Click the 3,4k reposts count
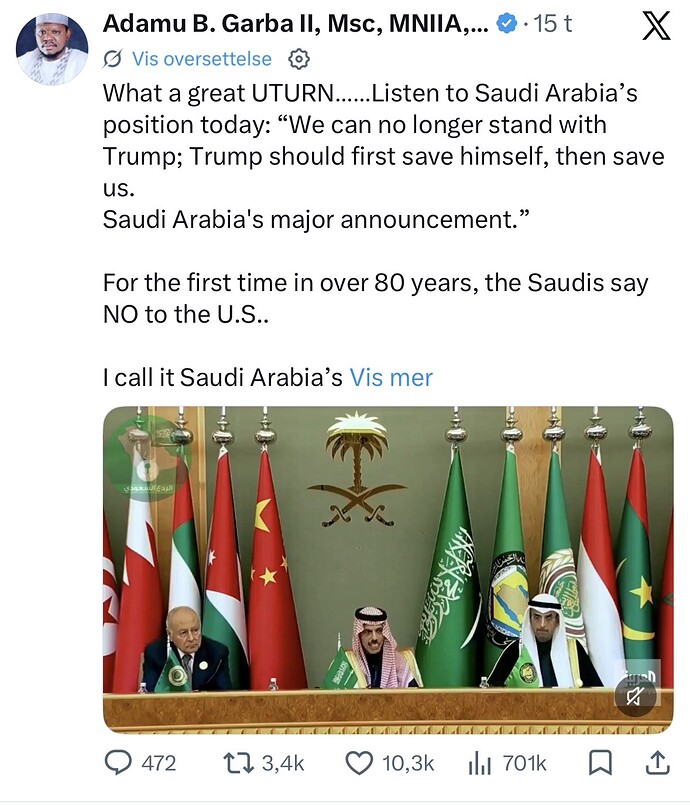Image resolution: width=690 pixels, height=805 pixels. [282, 763]
